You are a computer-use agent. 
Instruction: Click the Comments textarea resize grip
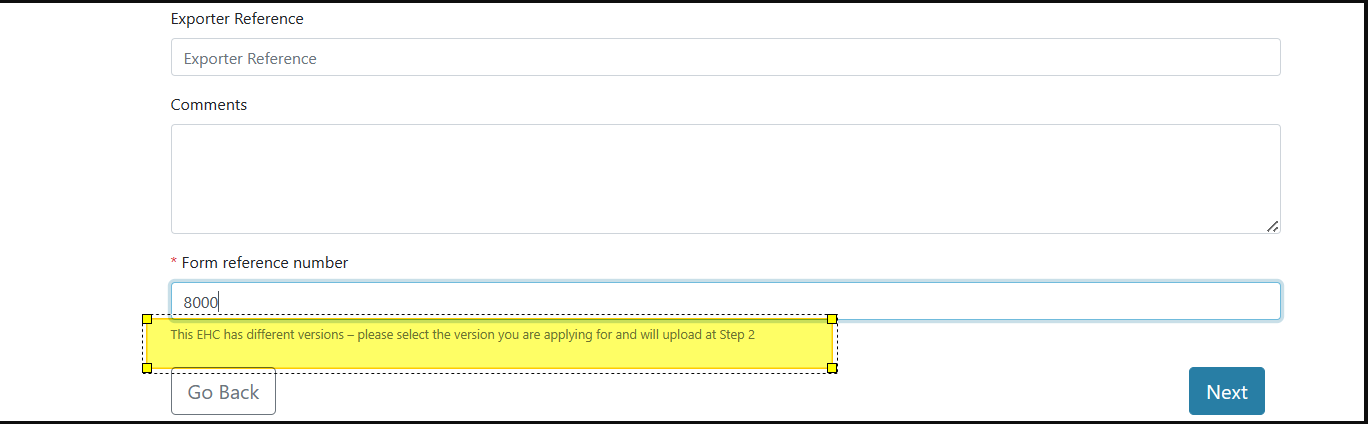point(1272,226)
